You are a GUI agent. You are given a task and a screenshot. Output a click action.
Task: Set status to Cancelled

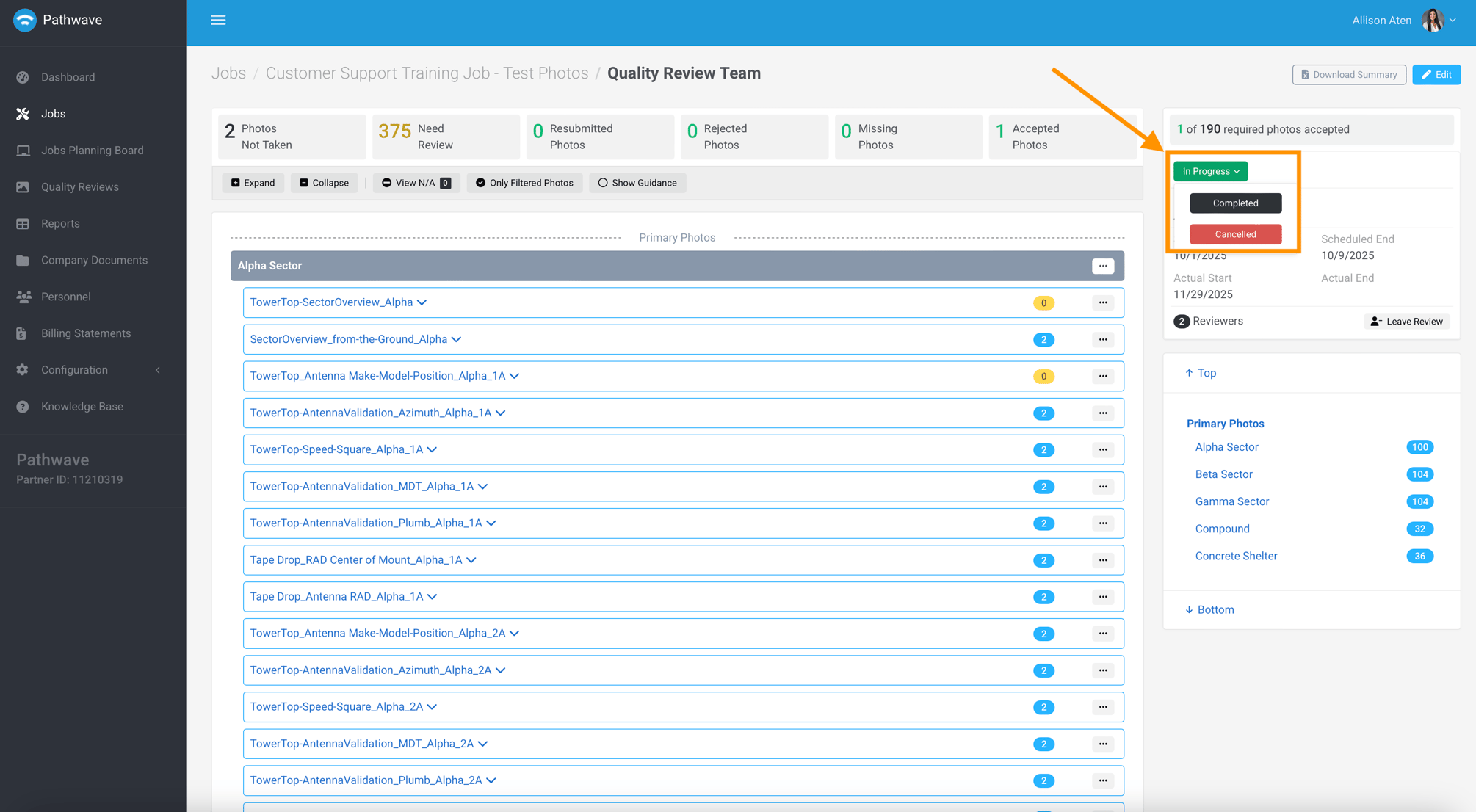[1235, 234]
